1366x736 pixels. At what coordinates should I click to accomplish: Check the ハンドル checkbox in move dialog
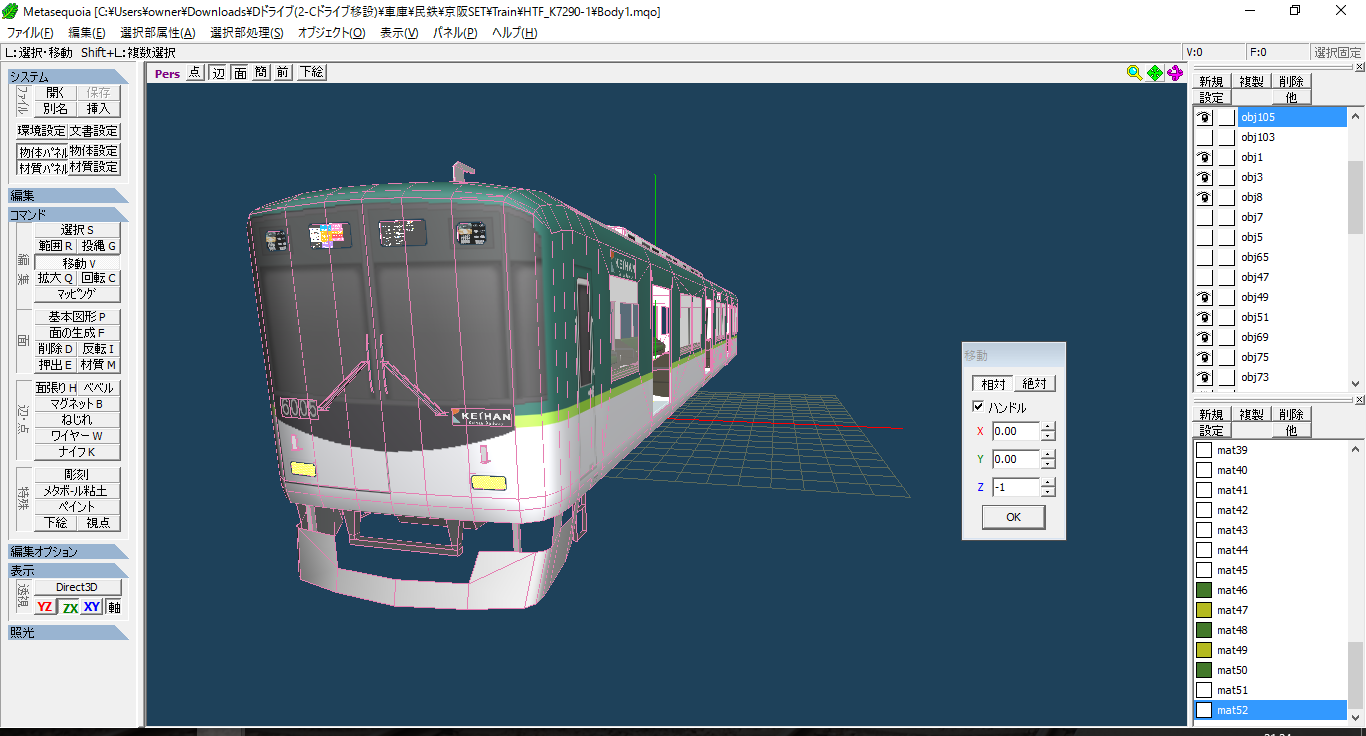(x=979, y=407)
